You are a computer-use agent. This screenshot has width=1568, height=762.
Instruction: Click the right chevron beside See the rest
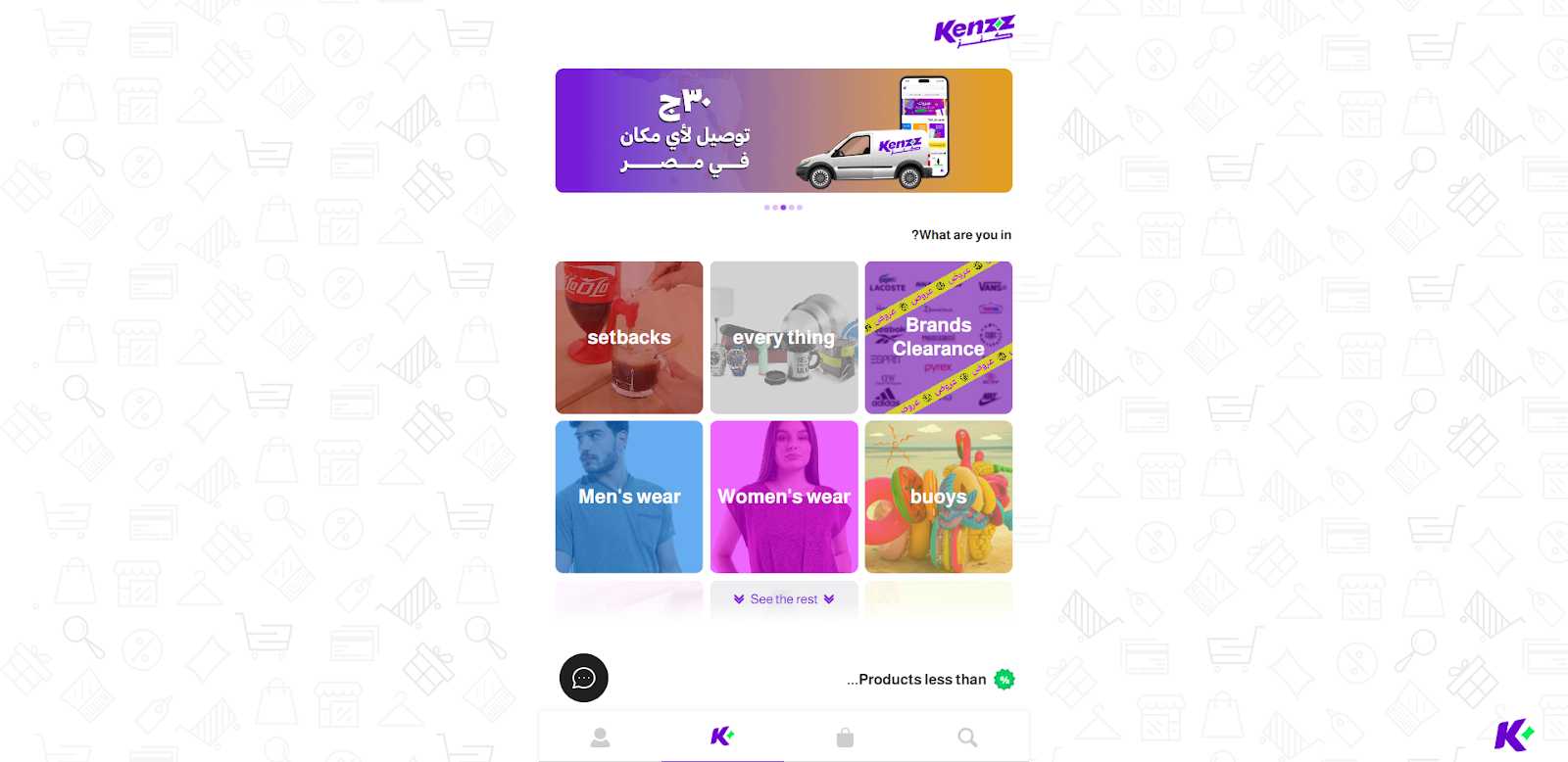point(829,599)
